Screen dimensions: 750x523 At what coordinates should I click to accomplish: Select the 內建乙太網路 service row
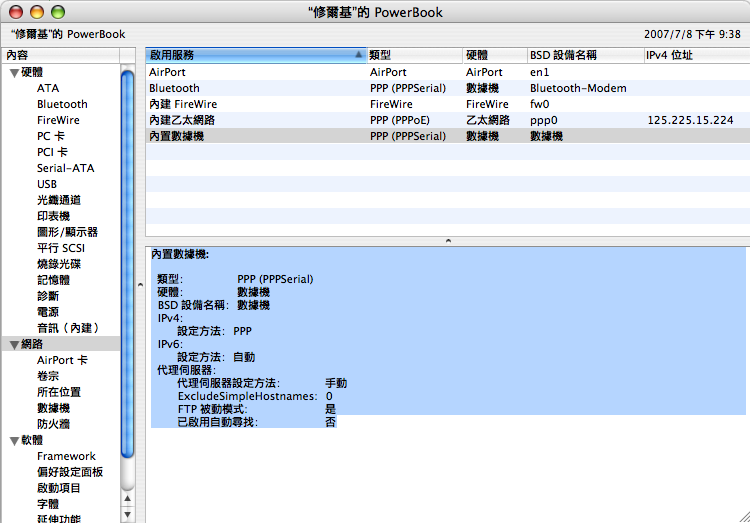click(448, 120)
